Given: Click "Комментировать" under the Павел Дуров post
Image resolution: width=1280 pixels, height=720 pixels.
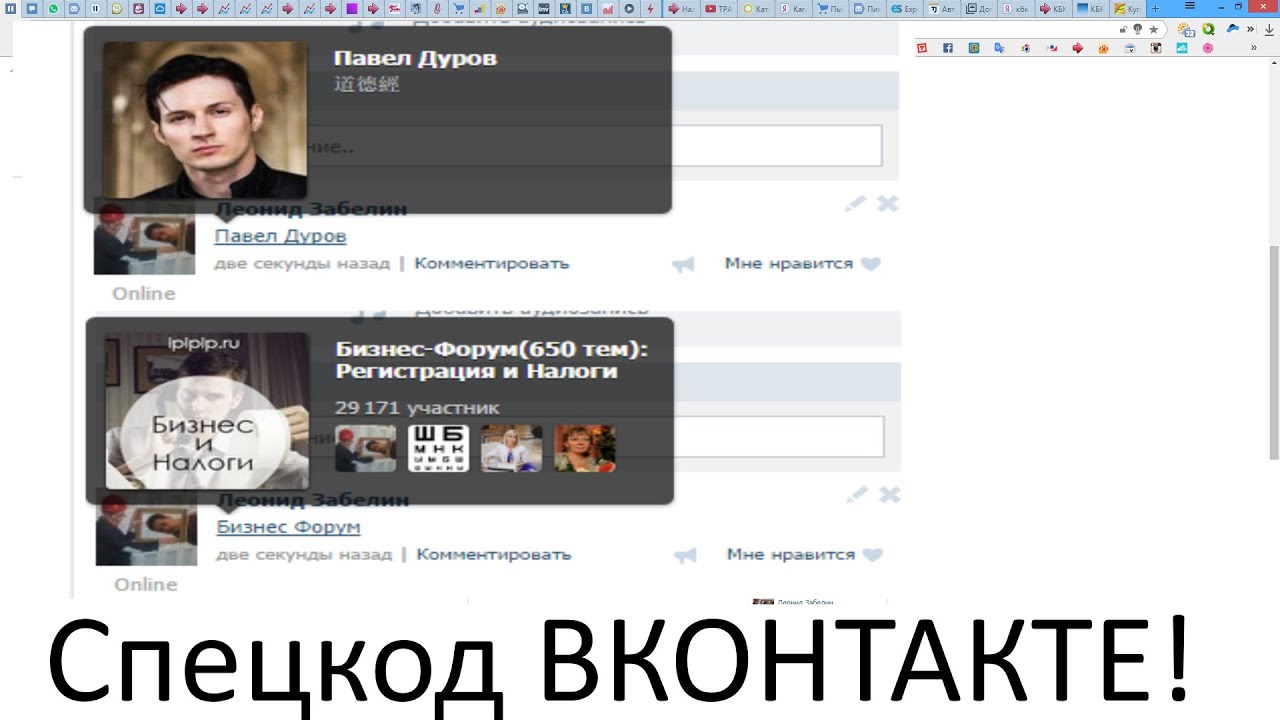Looking at the screenshot, I should click(492, 264).
